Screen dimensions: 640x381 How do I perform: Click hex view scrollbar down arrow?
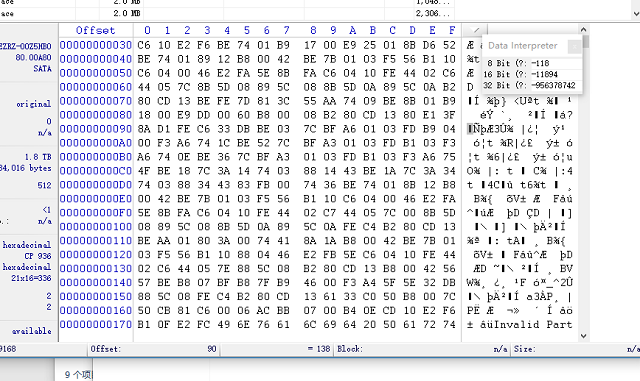583,336
